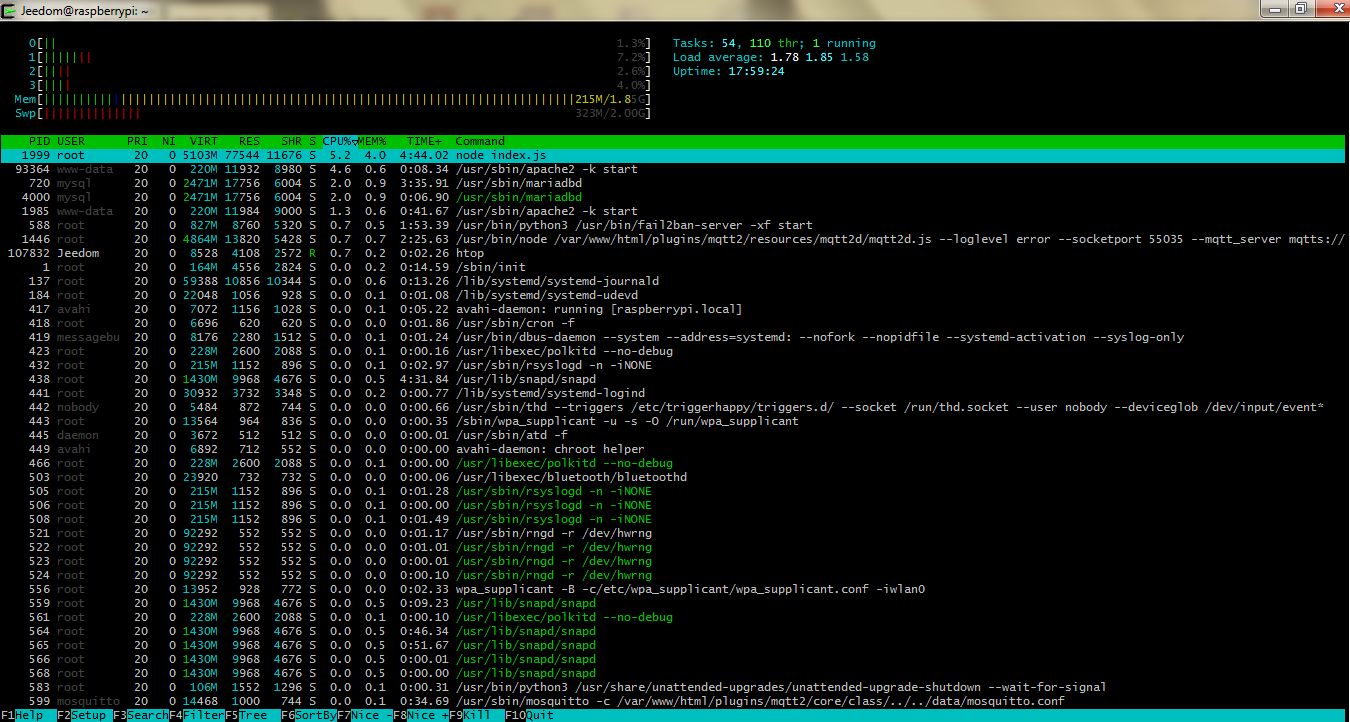Select the systemd-journald process row
Screen dimensions: 1350x722
click(673, 281)
